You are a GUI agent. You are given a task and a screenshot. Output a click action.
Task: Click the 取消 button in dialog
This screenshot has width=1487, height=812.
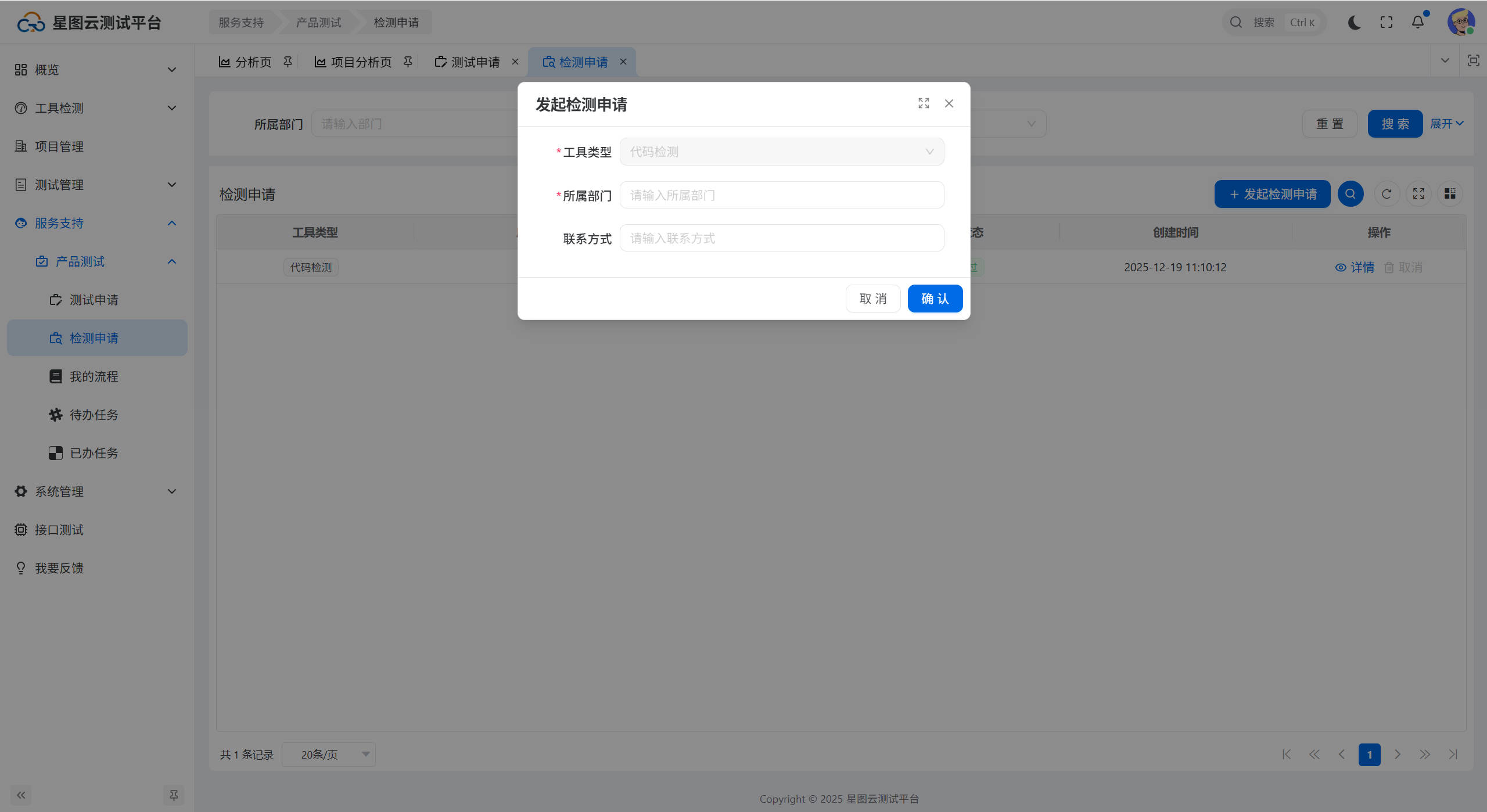point(872,299)
